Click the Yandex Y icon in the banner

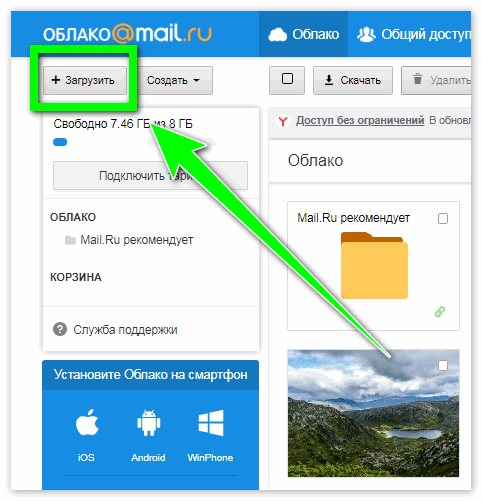283,121
